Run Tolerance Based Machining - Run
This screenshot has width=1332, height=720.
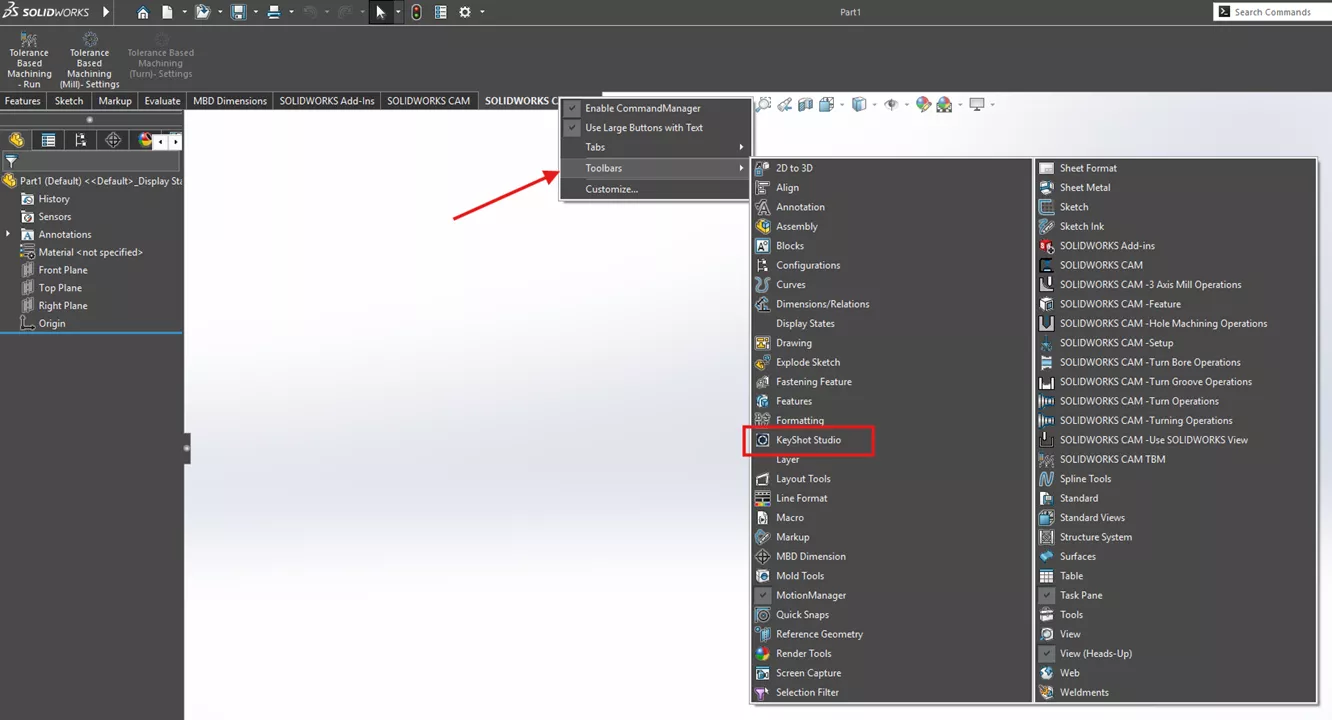point(29,61)
